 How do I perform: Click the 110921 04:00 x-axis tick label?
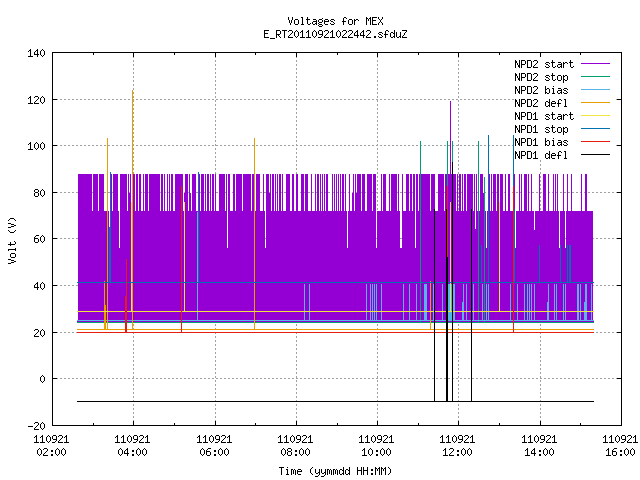pyautogui.click(x=132, y=446)
